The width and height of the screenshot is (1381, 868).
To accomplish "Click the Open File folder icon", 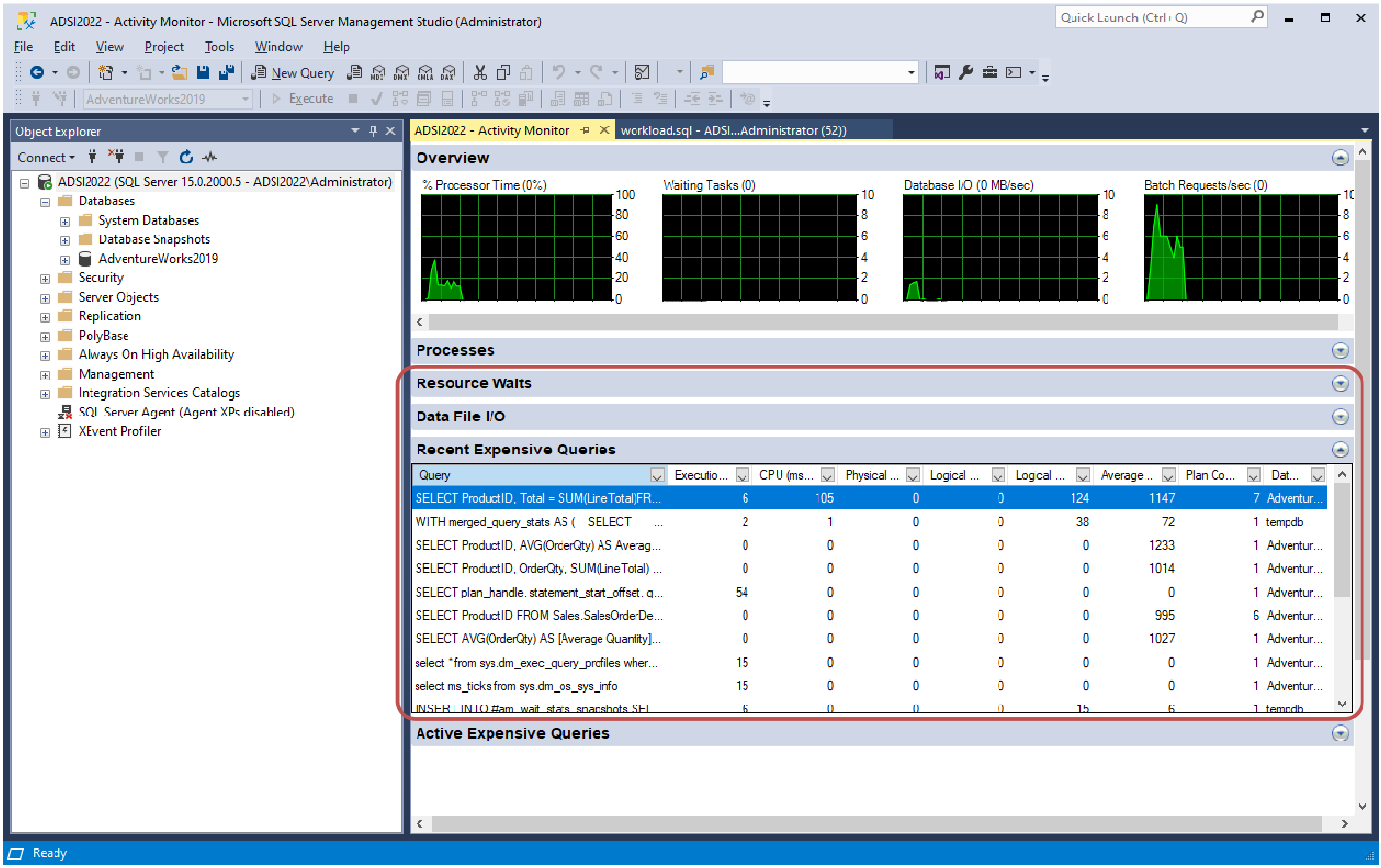I will point(179,73).
